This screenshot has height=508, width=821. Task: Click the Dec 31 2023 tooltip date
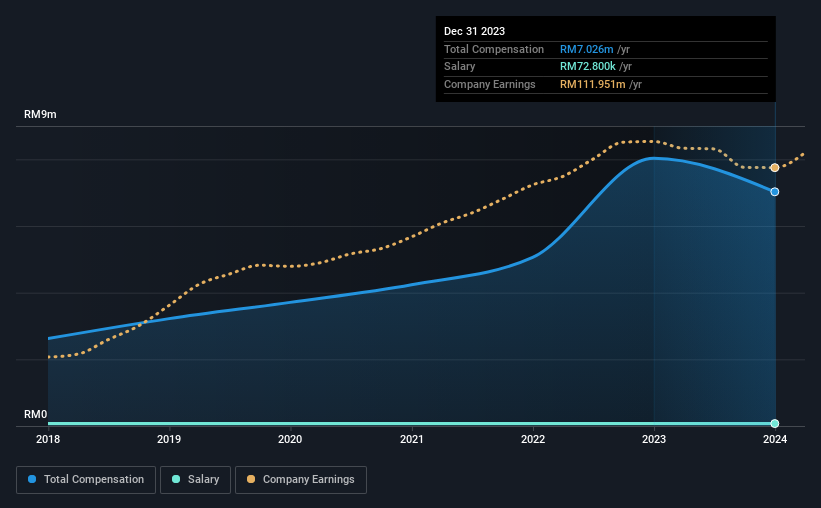474,31
